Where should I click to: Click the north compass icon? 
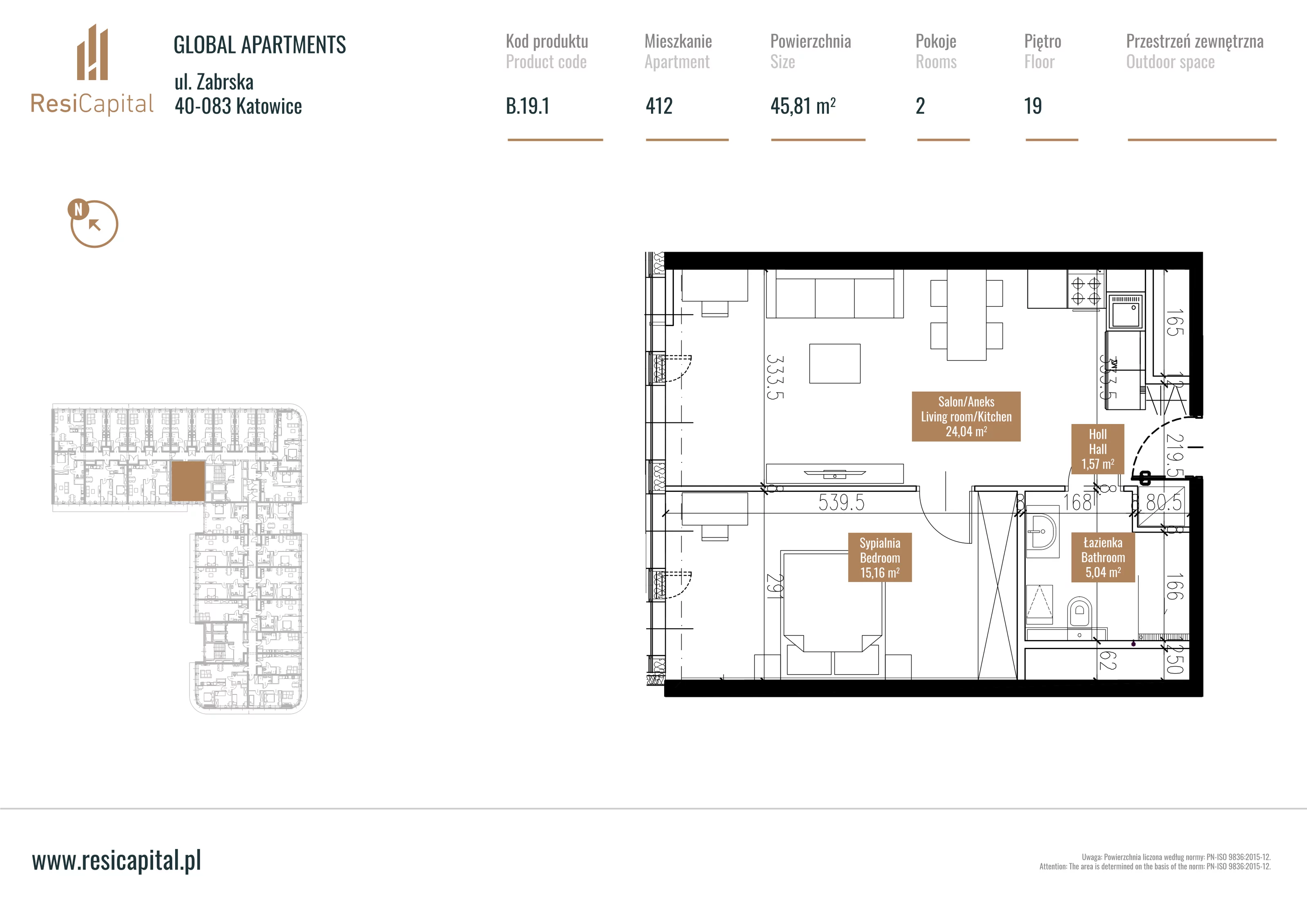tap(93, 223)
